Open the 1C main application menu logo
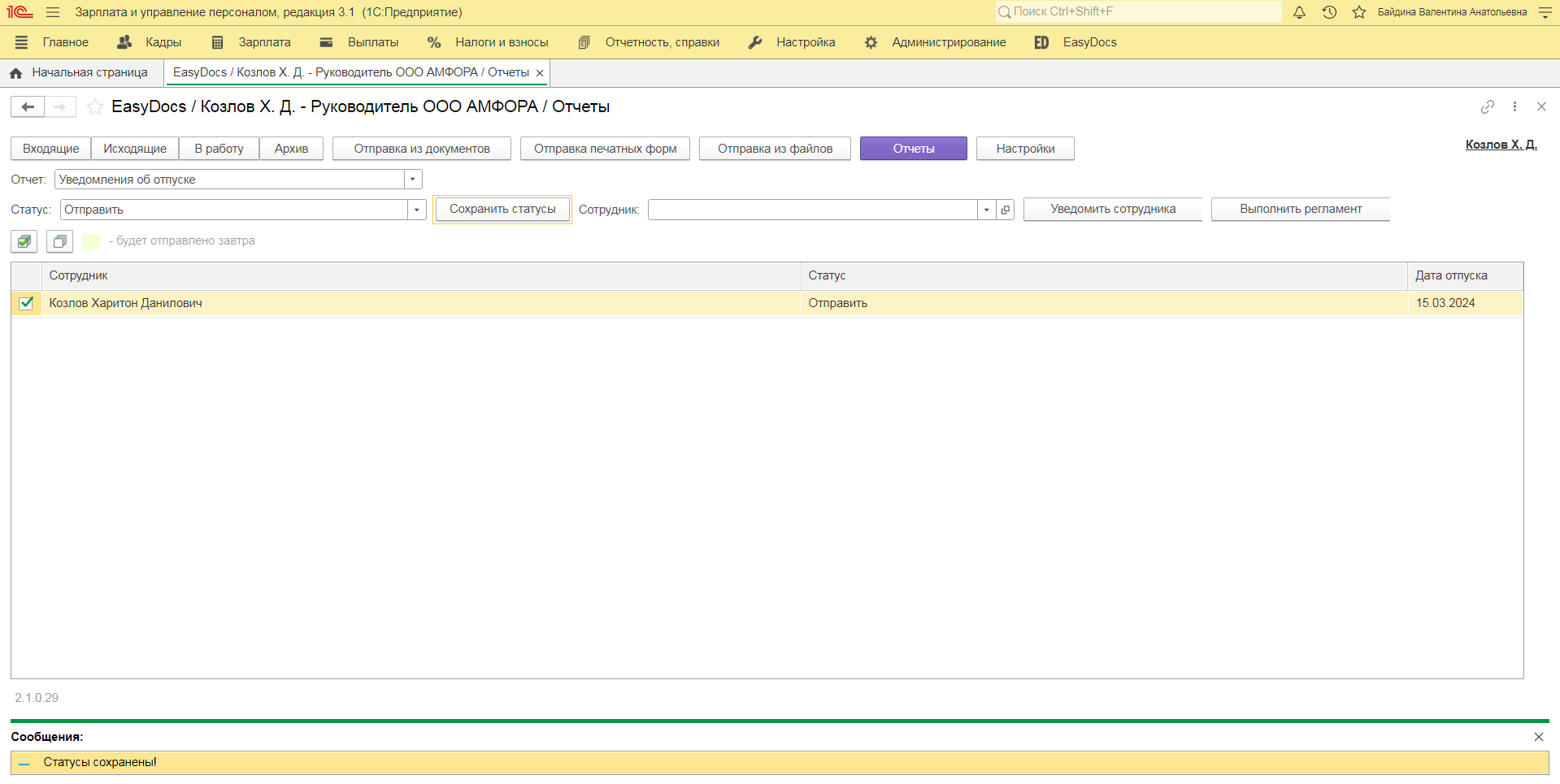The width and height of the screenshot is (1560, 784). pyautogui.click(x=20, y=12)
